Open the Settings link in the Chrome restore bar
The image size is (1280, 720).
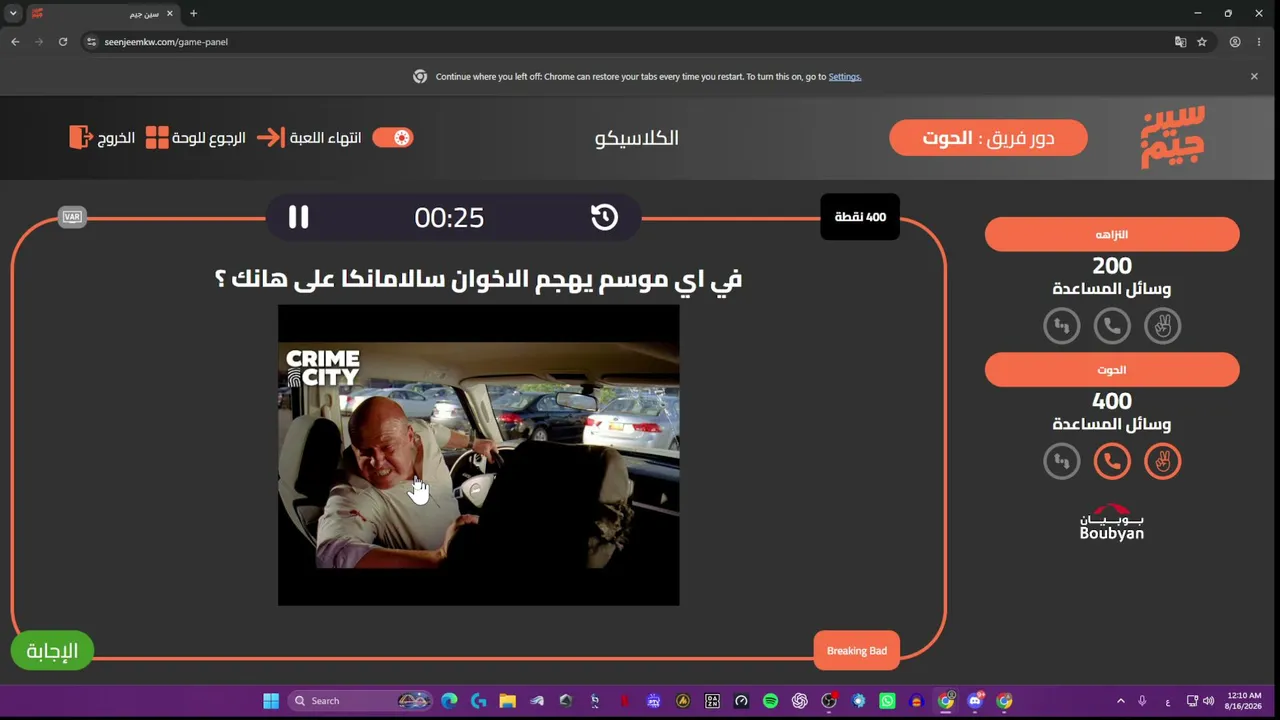[x=845, y=77]
